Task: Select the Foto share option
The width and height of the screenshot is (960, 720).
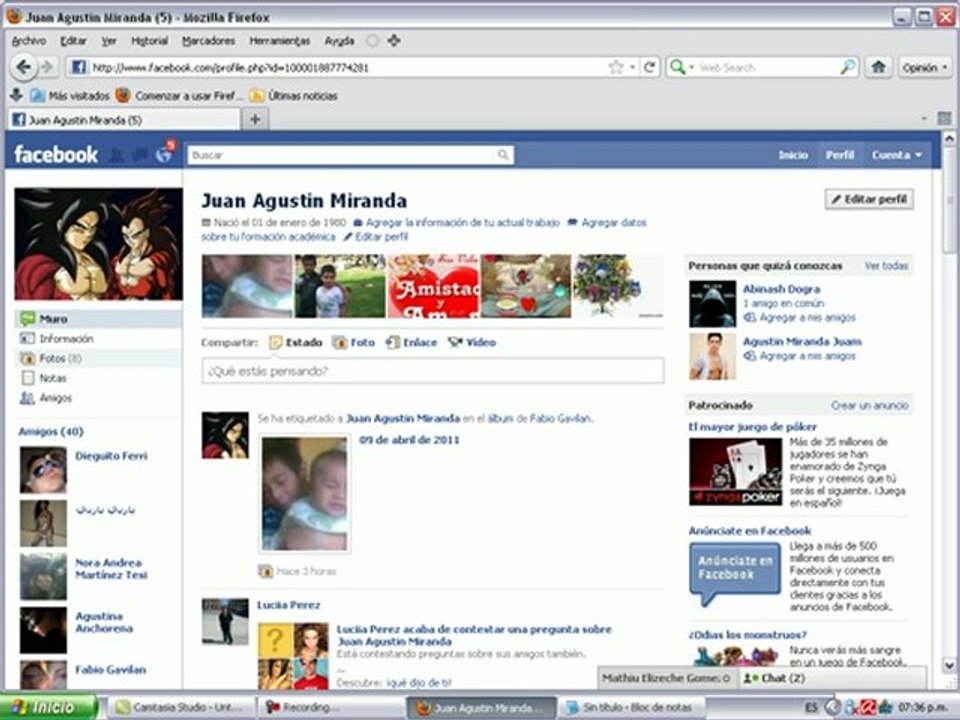Action: [x=353, y=342]
